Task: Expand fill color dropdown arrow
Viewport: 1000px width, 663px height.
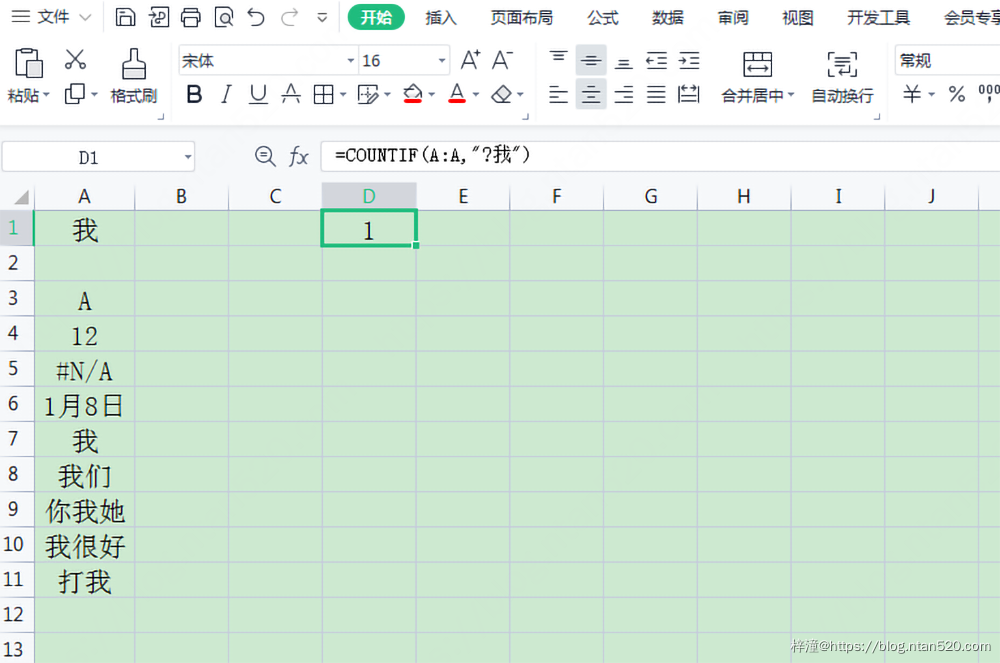Action: (x=432, y=95)
